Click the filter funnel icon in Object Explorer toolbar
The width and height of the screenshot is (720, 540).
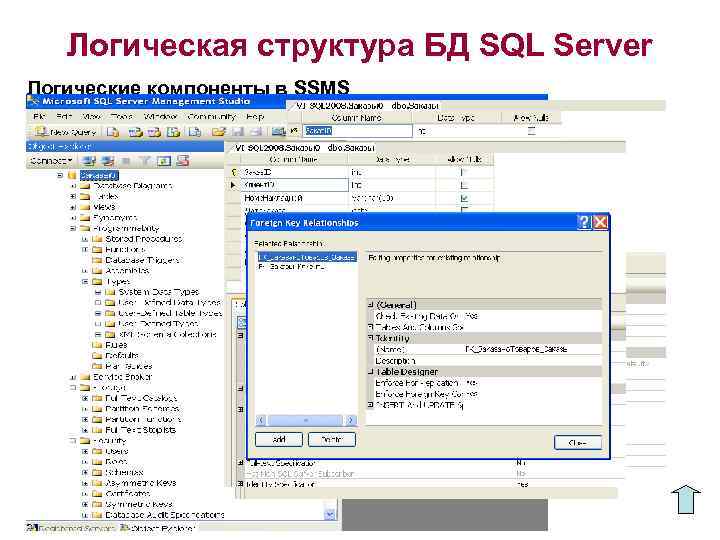coord(145,161)
